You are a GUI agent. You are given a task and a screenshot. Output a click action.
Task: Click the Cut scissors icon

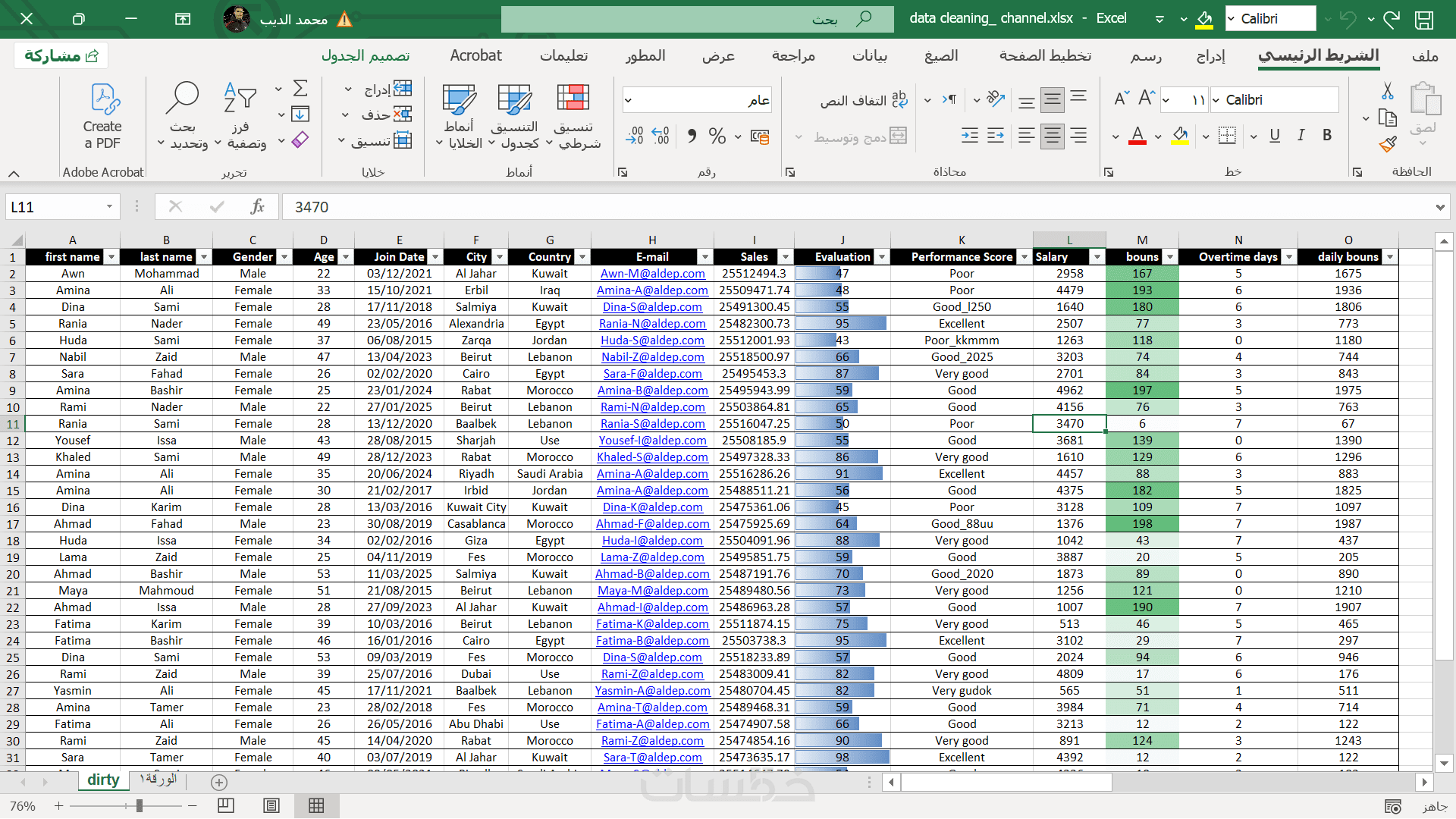[1387, 91]
